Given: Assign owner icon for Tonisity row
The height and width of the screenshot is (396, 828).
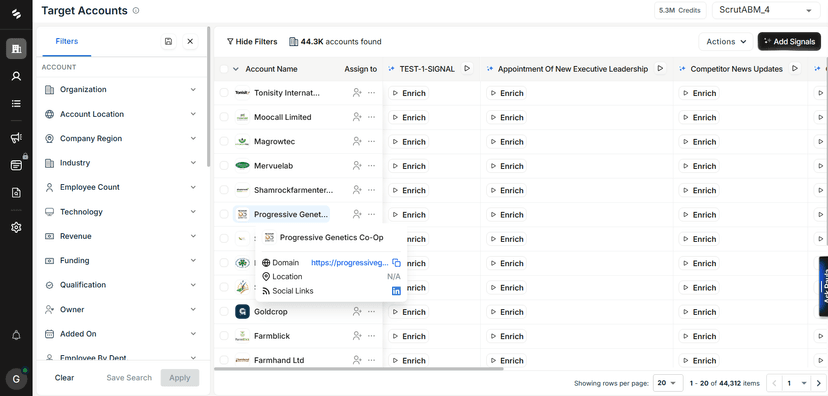Looking at the screenshot, I should point(357,92).
